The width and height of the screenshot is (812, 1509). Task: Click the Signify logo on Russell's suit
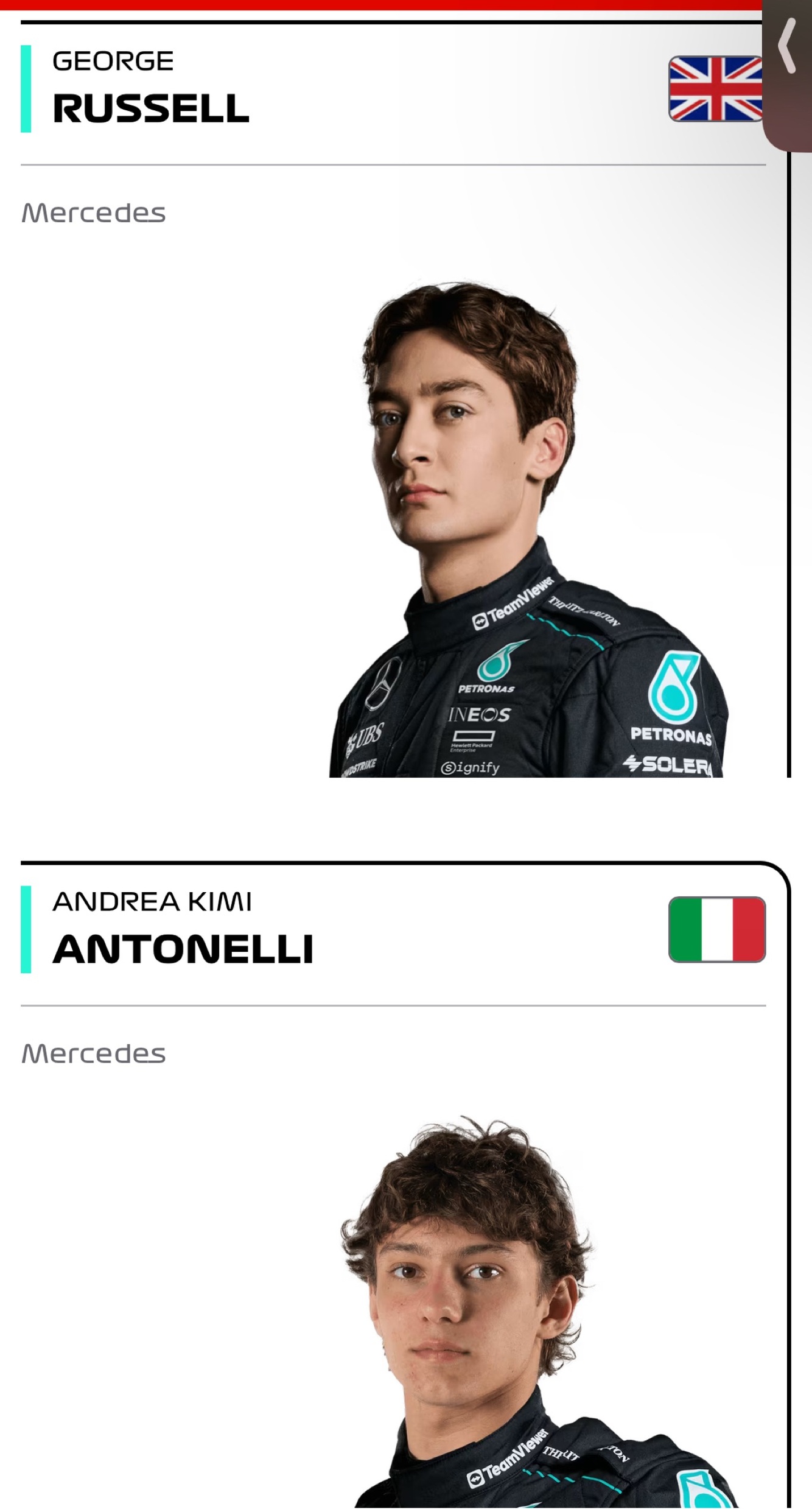pos(470,767)
